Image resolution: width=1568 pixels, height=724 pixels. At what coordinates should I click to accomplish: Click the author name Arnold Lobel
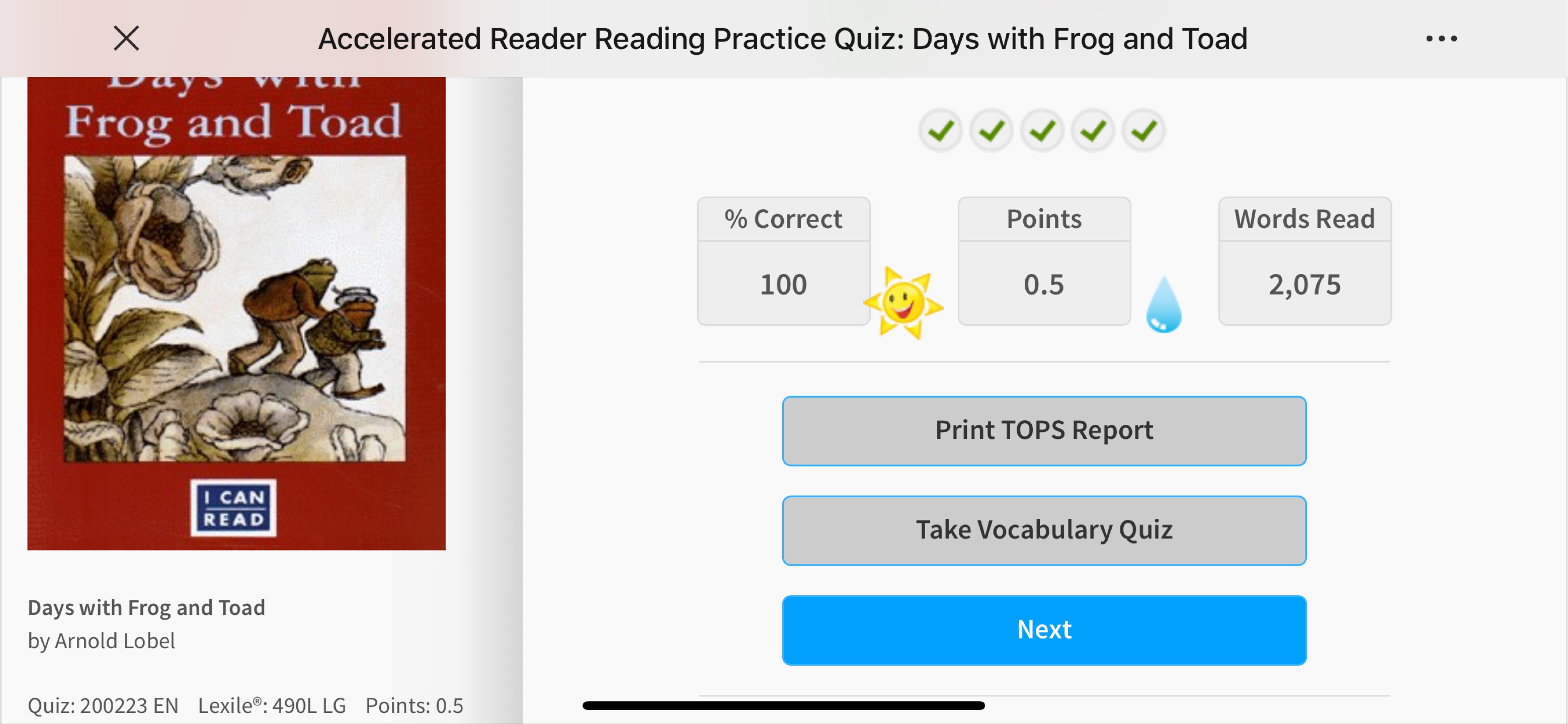tap(114, 641)
